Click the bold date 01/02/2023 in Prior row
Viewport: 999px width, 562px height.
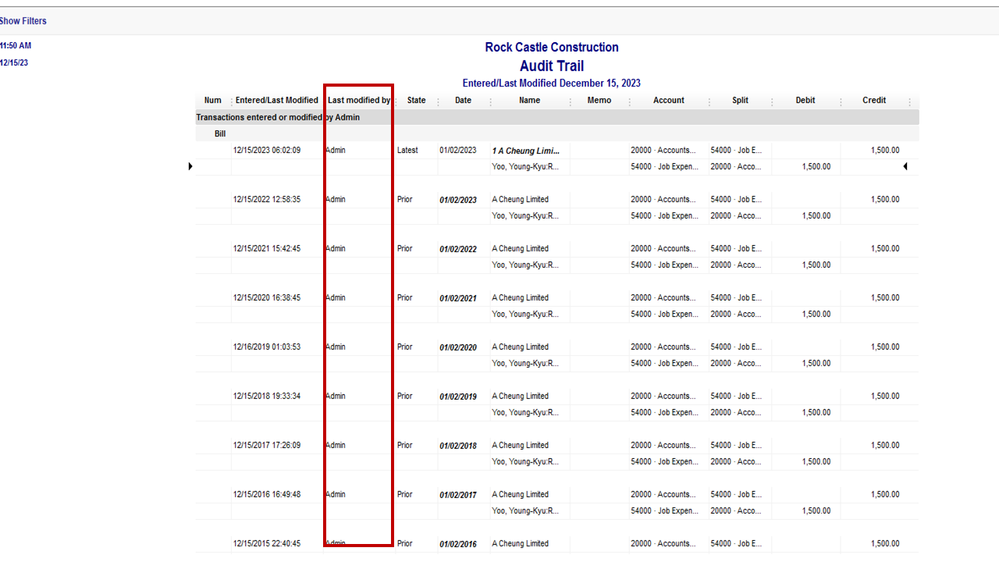457,200
